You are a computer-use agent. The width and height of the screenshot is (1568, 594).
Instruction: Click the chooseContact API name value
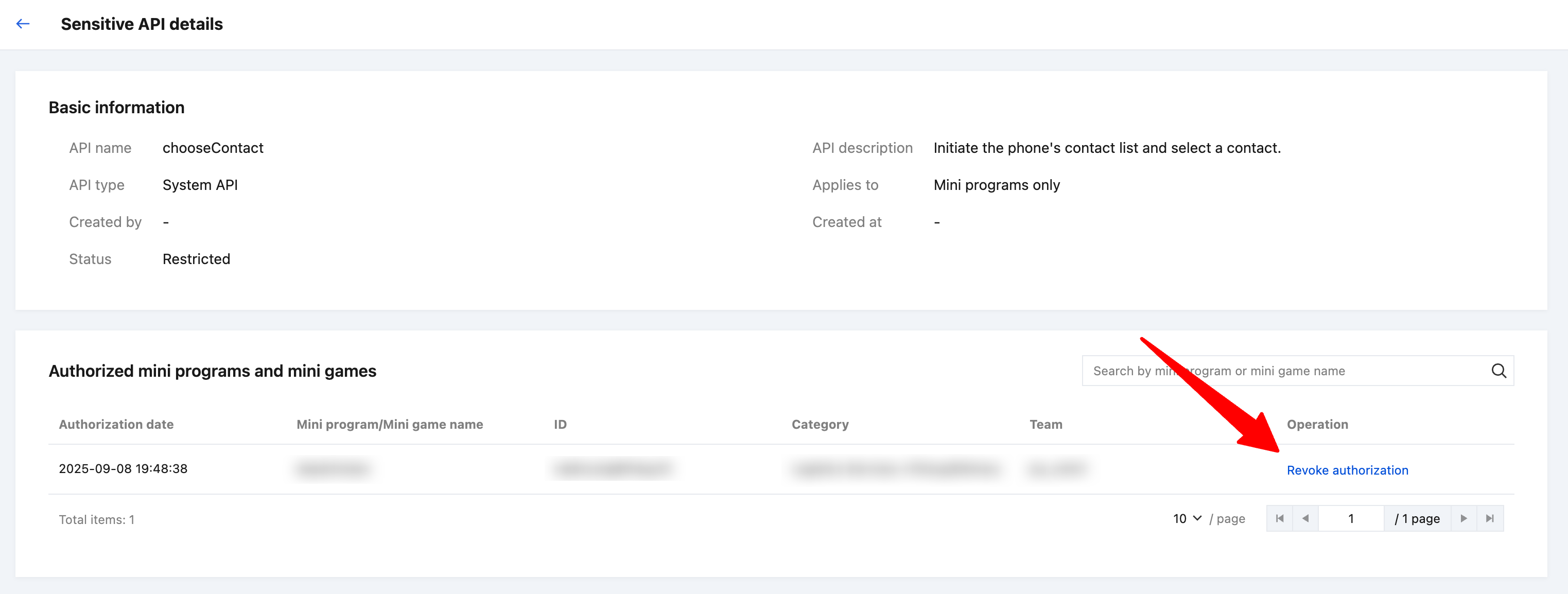point(213,148)
